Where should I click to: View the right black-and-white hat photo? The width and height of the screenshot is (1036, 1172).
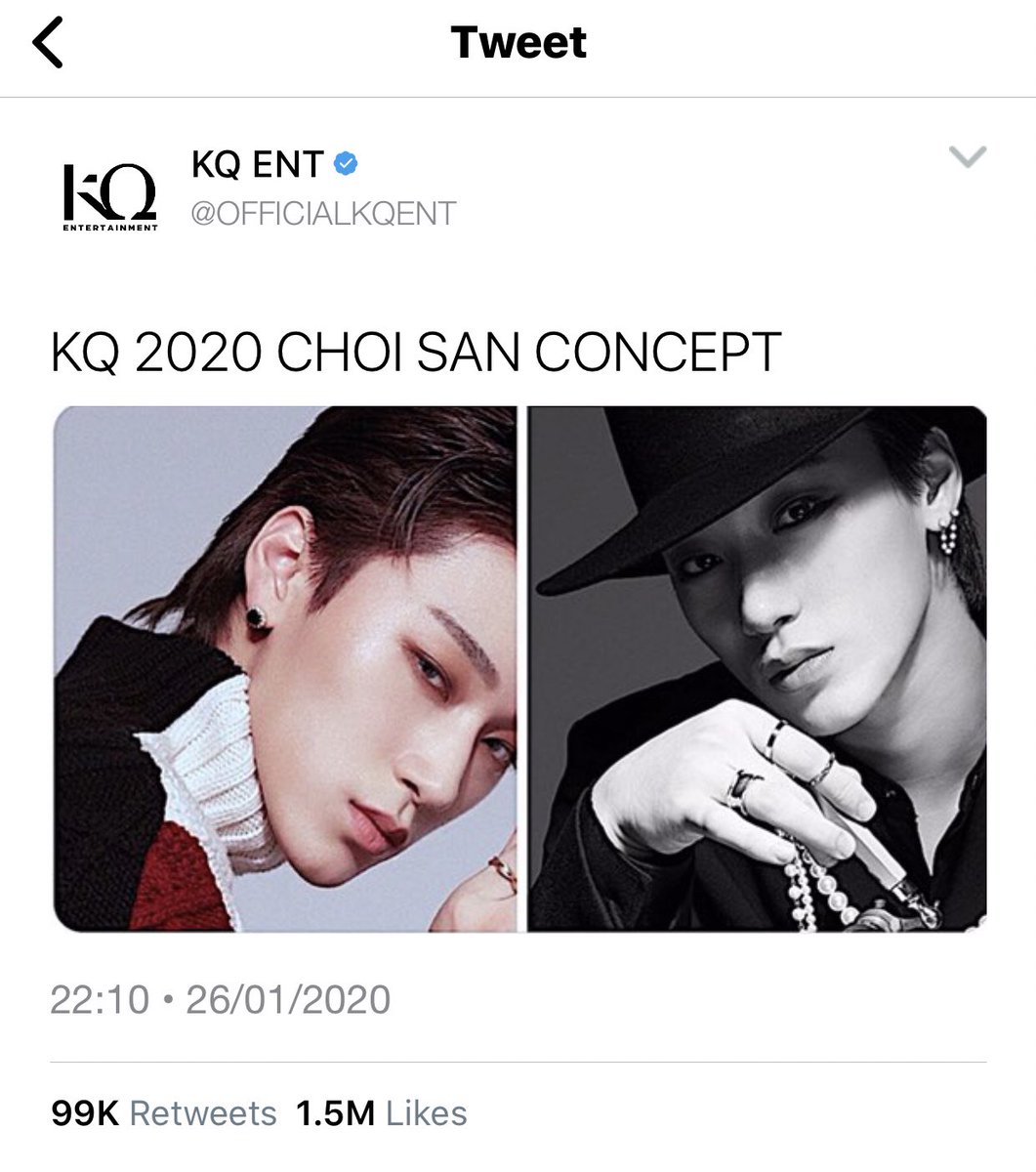point(757,668)
